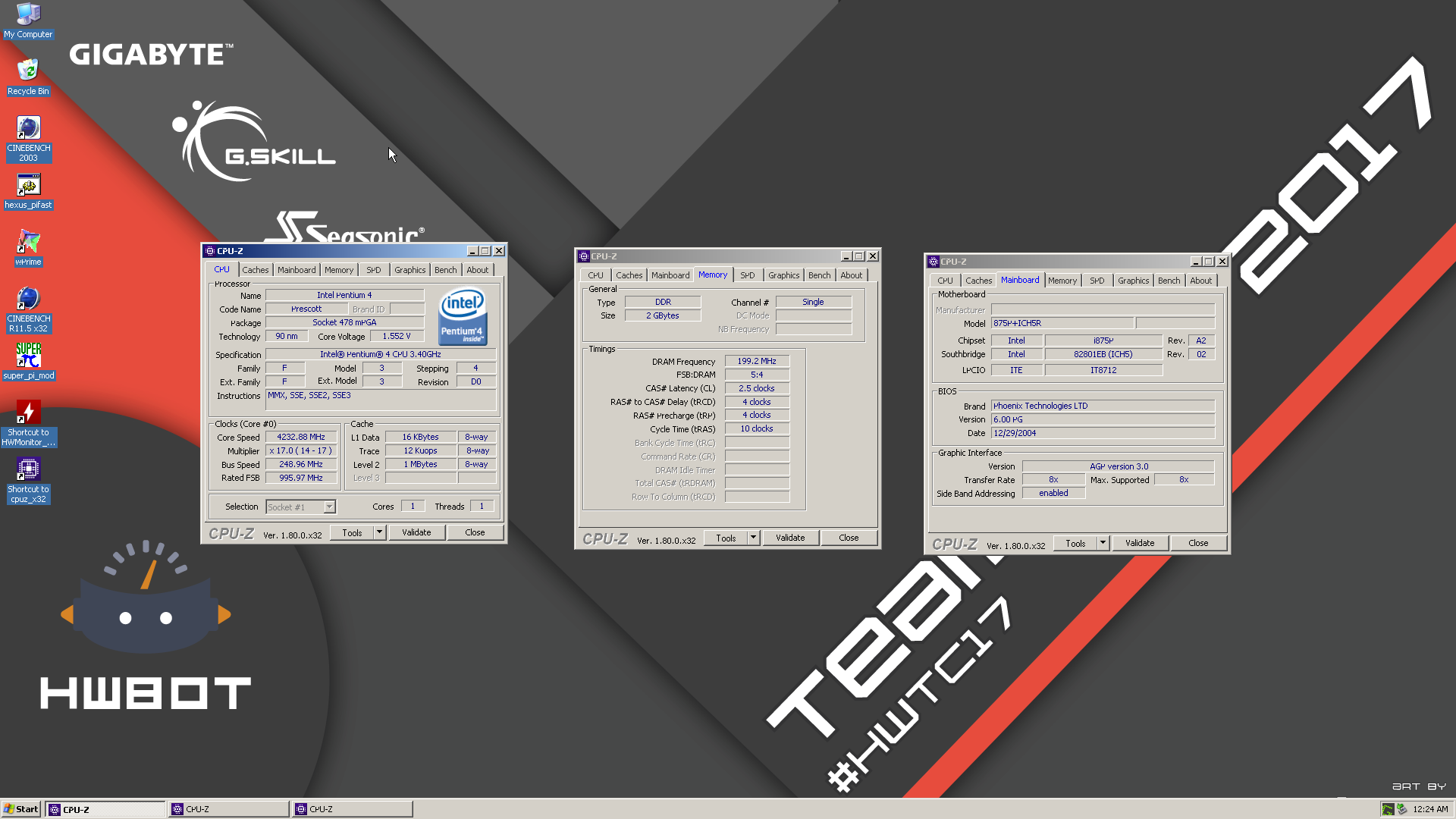1456x819 pixels.
Task: Open Bench tab in left CPU-Z window
Action: [446, 270]
